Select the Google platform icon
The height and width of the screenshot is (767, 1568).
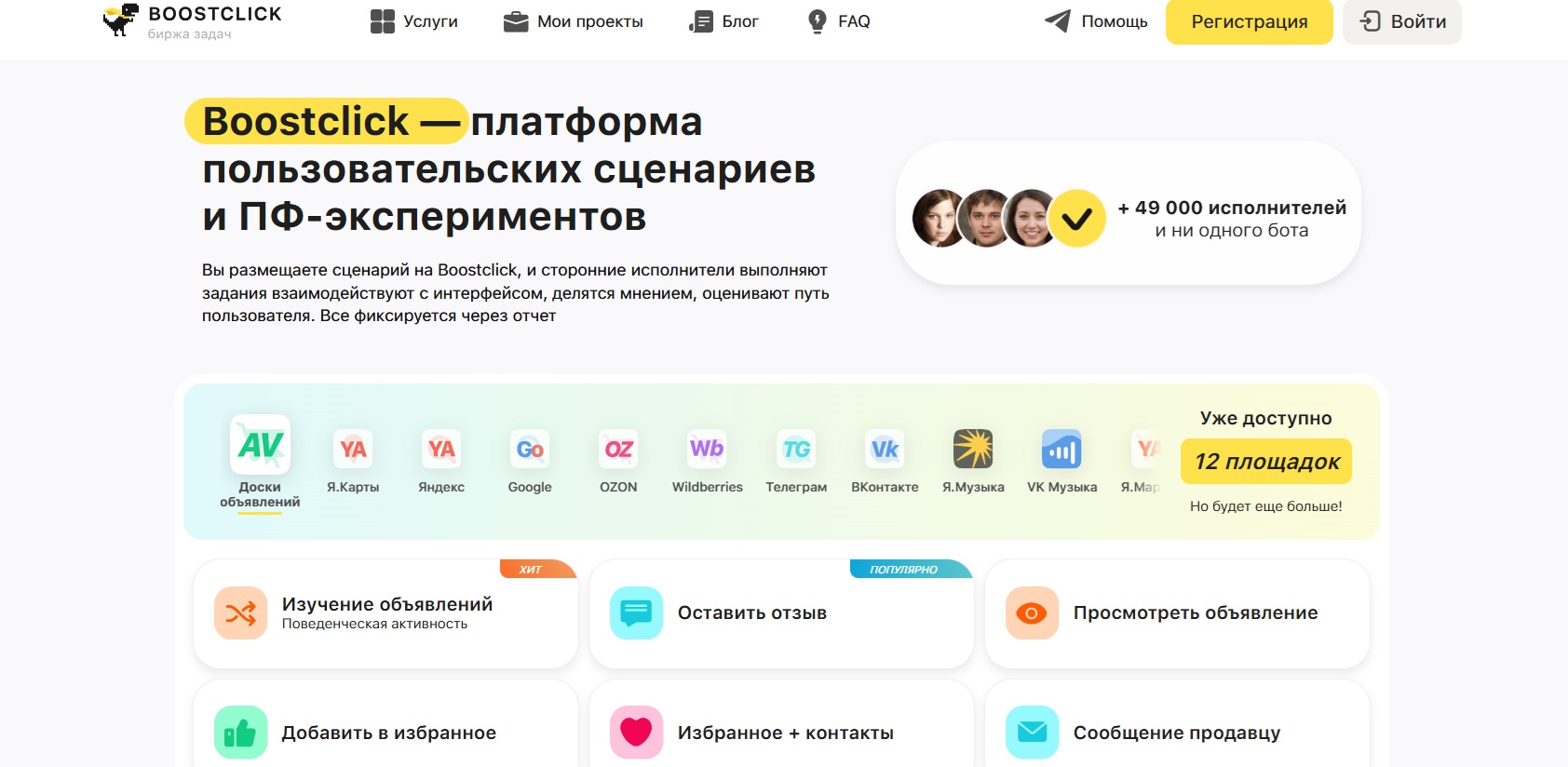[530, 450]
